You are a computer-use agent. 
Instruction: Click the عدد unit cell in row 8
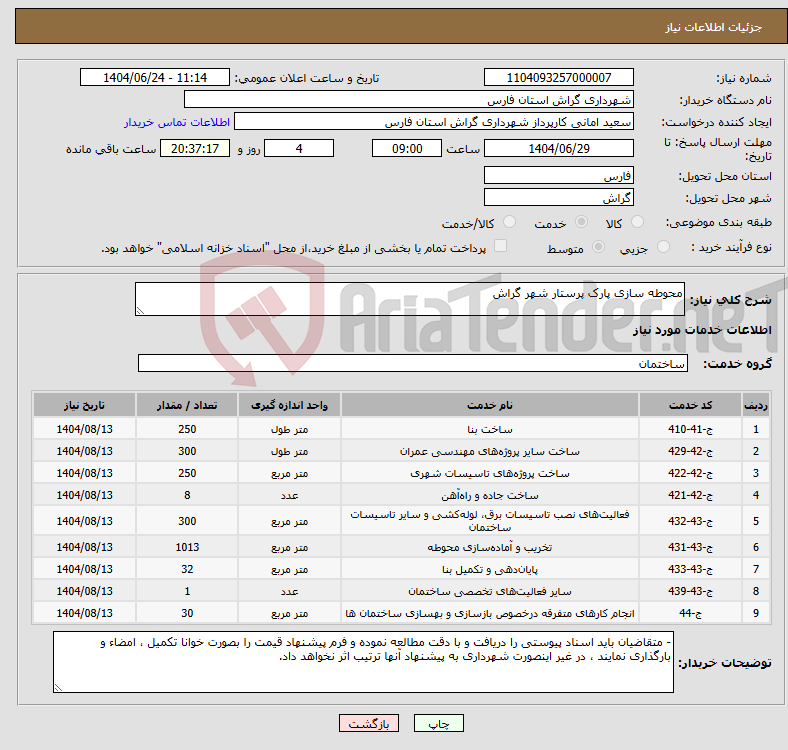pos(289,592)
